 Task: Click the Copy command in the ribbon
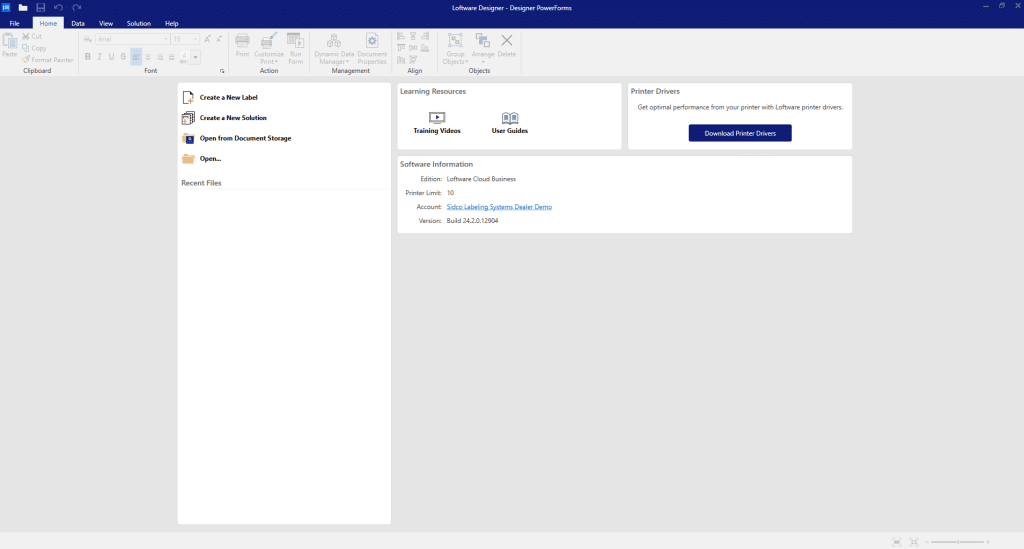tap(34, 48)
